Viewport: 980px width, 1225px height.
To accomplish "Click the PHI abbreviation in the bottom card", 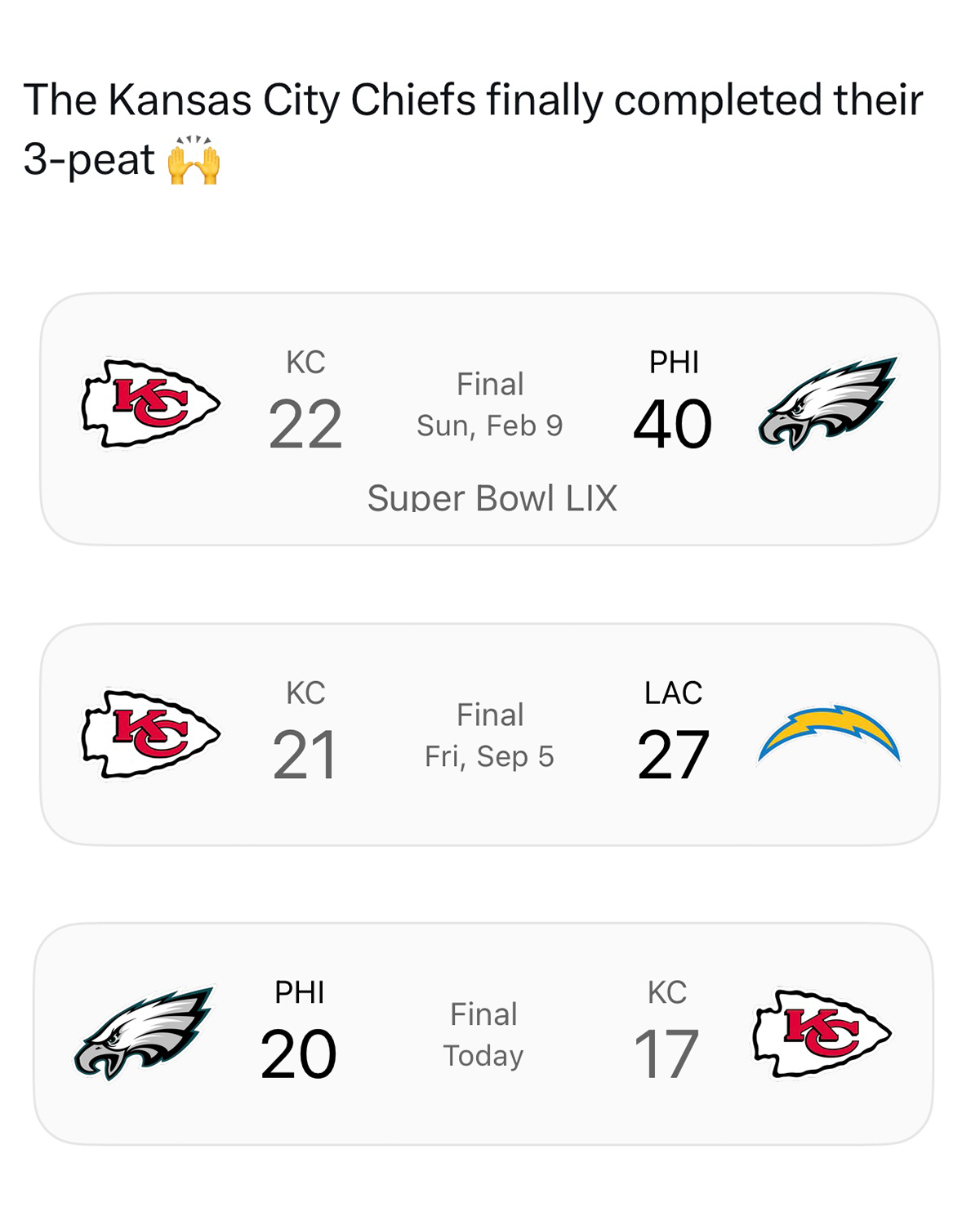I will pos(300,992).
